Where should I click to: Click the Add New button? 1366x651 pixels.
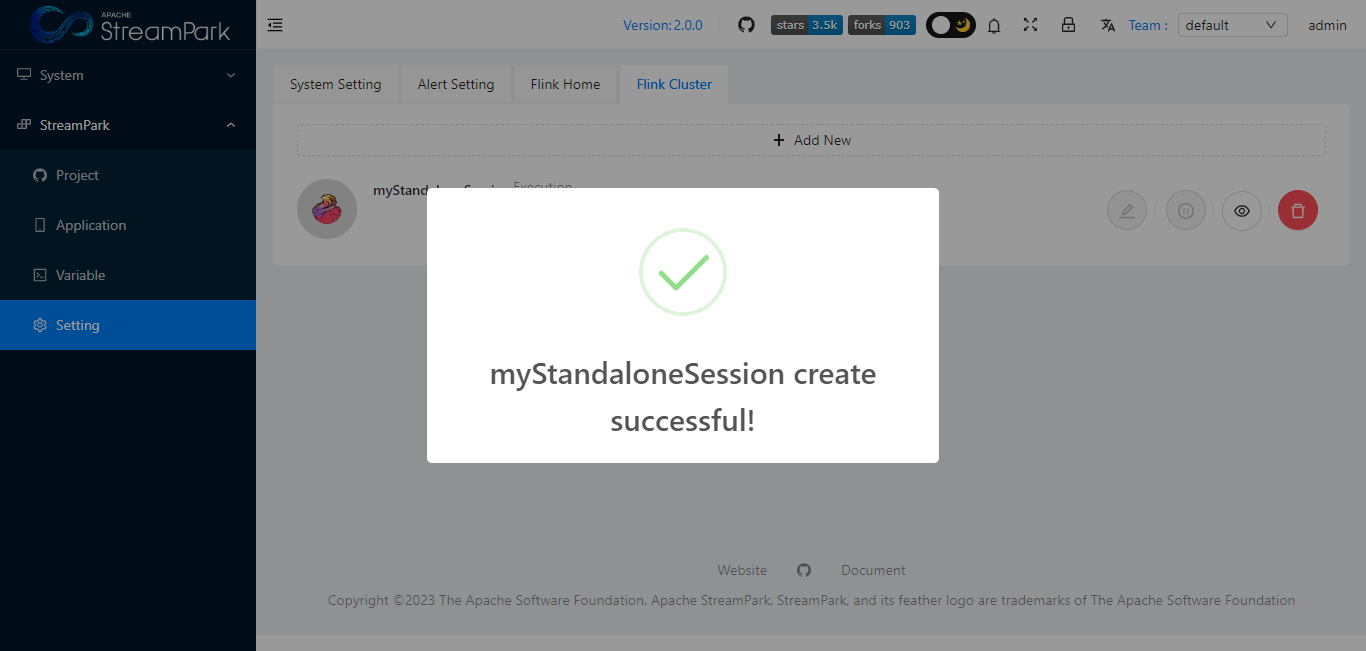811,140
